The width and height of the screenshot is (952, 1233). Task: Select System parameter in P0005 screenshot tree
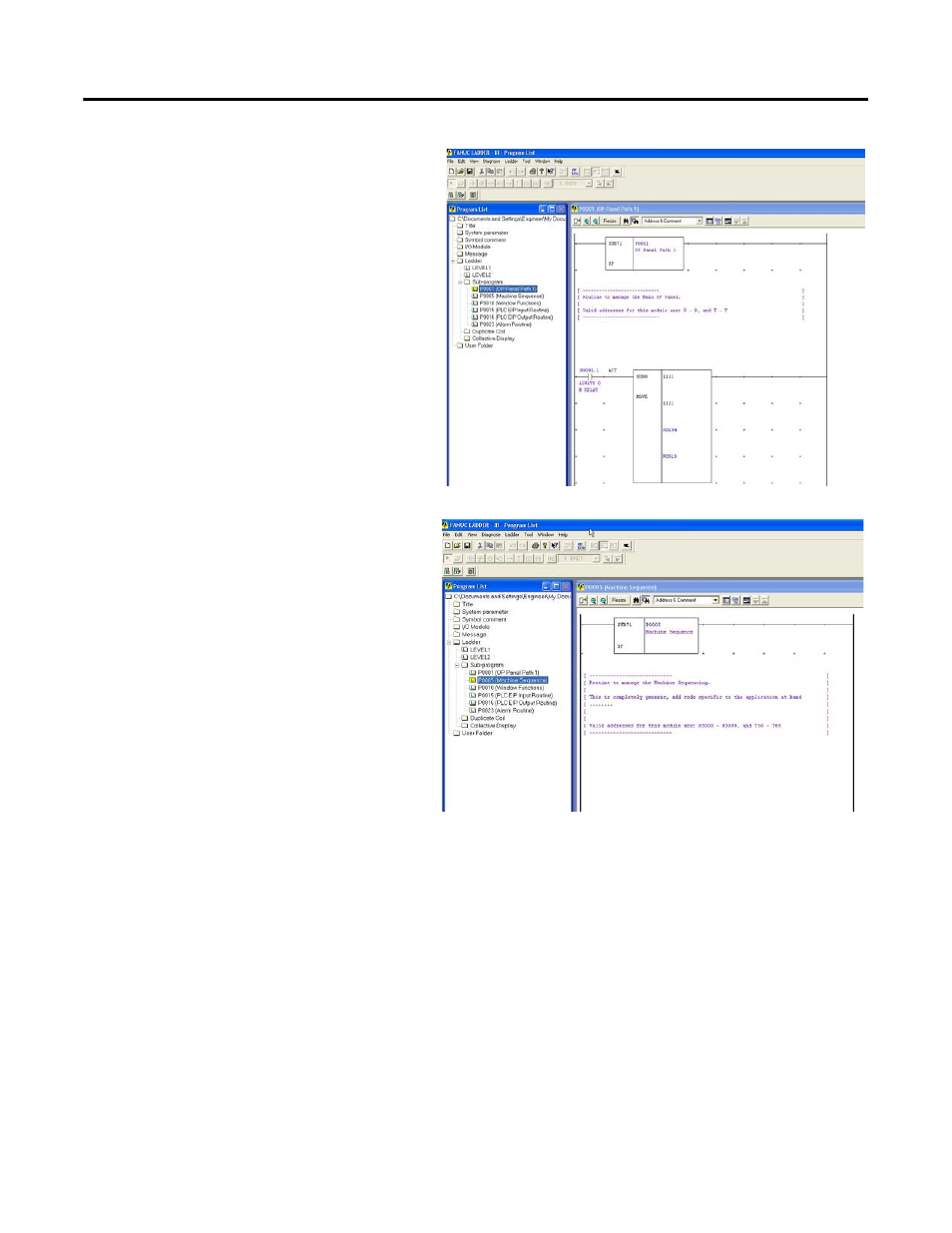pos(485,612)
